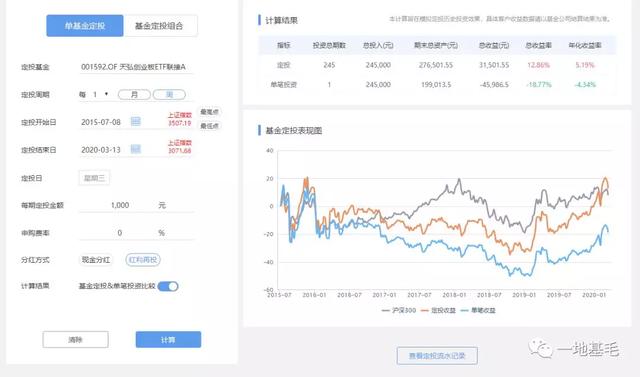The width and height of the screenshot is (640, 377).
Task: Click the 245 investment periods cell
Action: pos(329,65)
